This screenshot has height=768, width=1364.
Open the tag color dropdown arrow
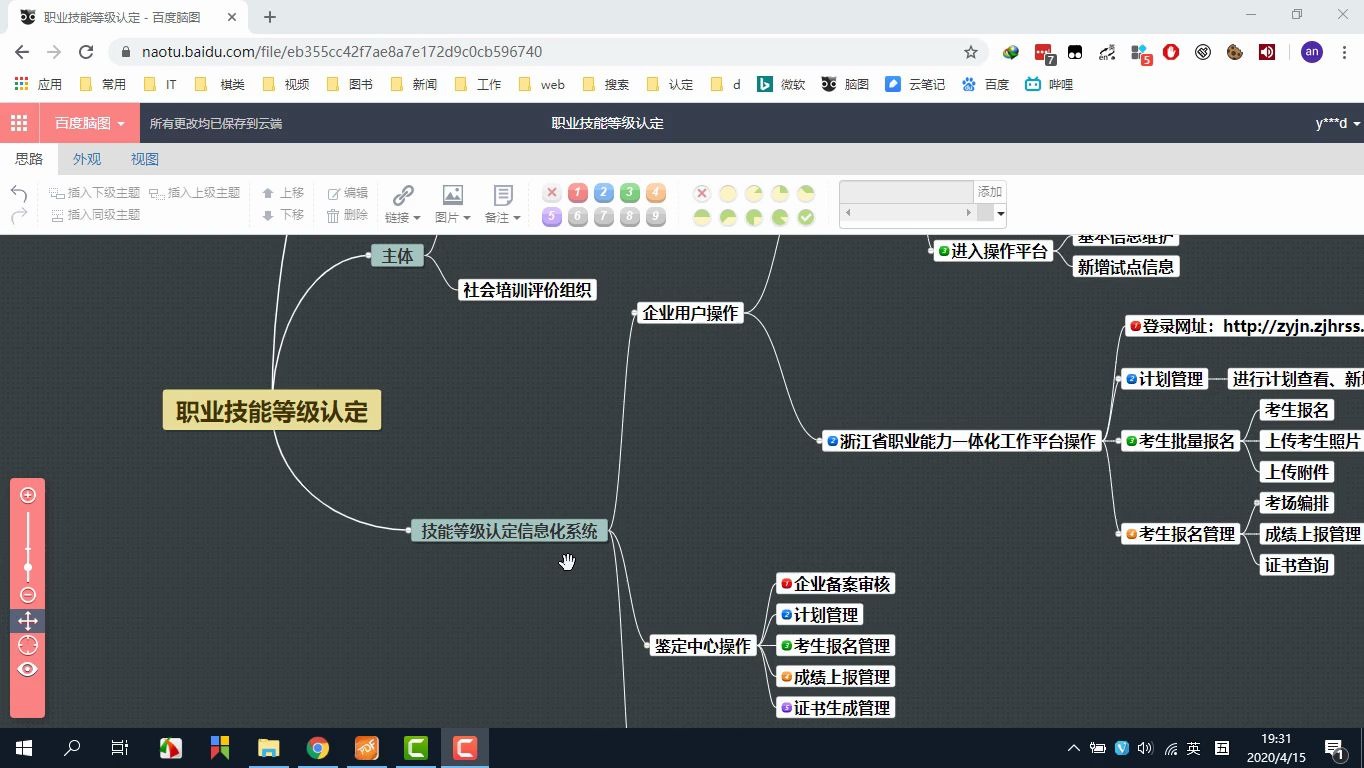[1000, 215]
